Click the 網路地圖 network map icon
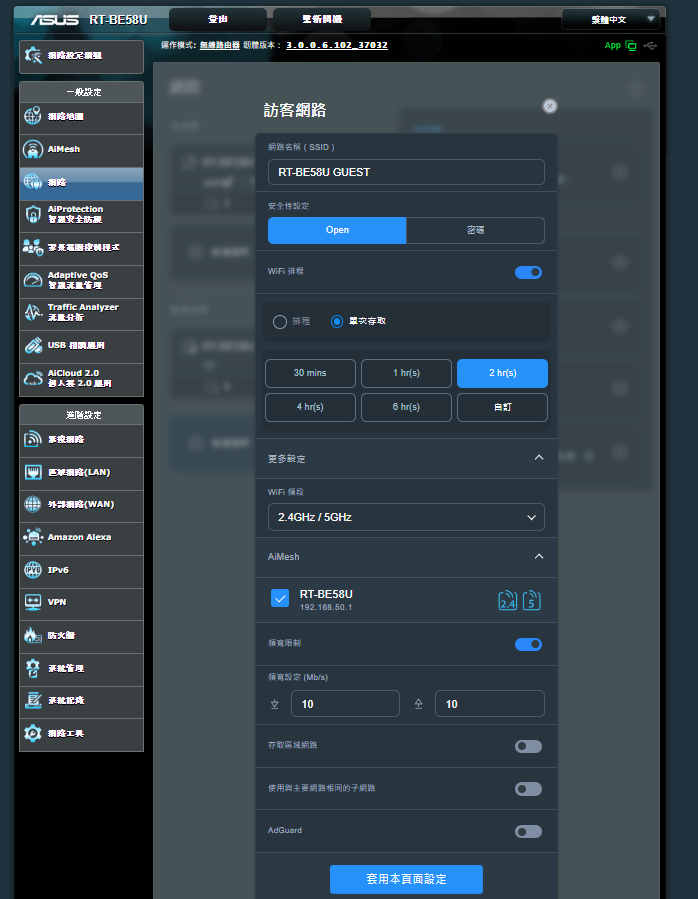Screen dimensions: 698x899 coord(33,116)
